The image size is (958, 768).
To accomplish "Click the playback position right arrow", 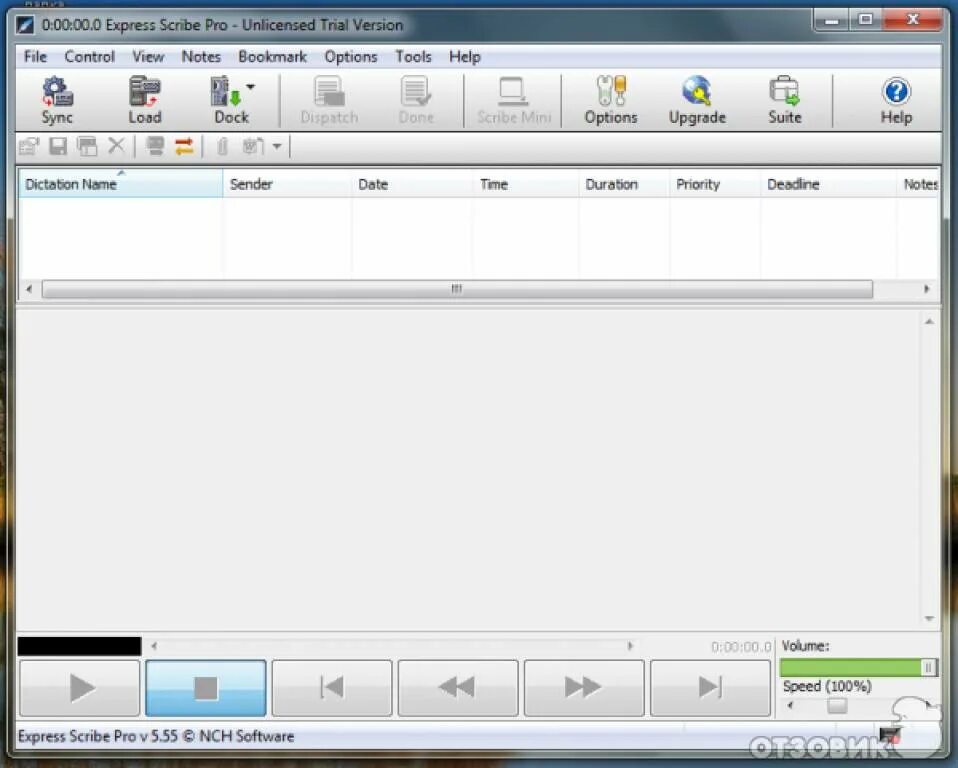I will coord(630,646).
